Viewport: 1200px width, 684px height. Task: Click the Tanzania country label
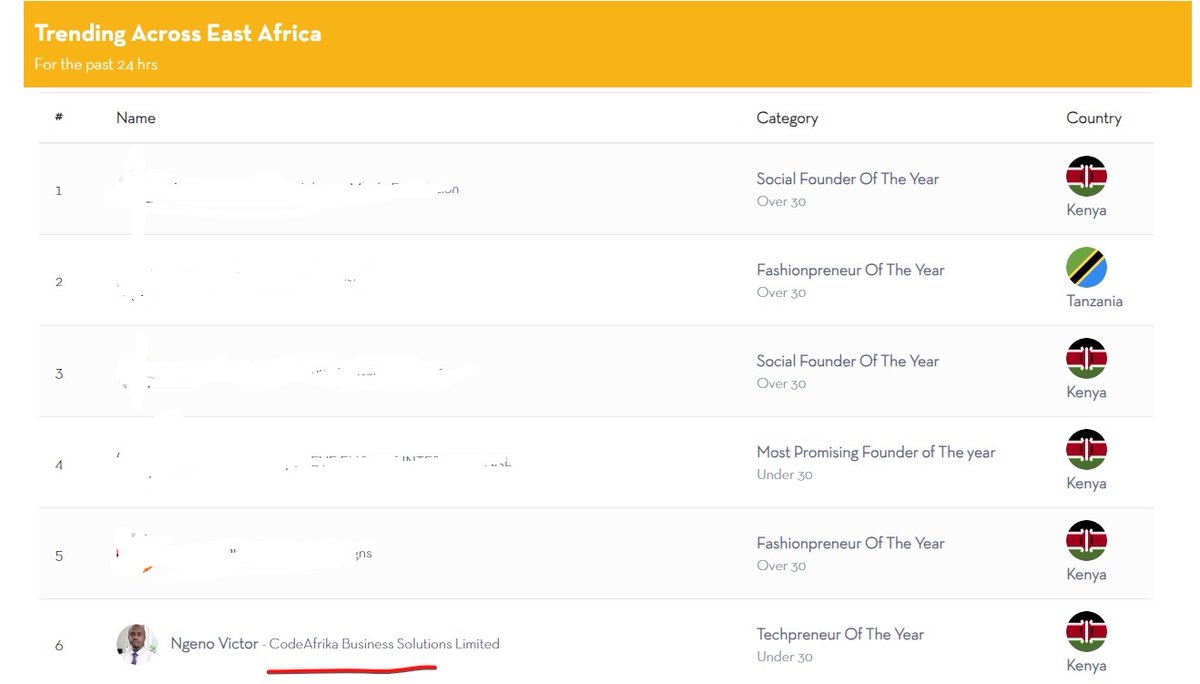click(1094, 301)
